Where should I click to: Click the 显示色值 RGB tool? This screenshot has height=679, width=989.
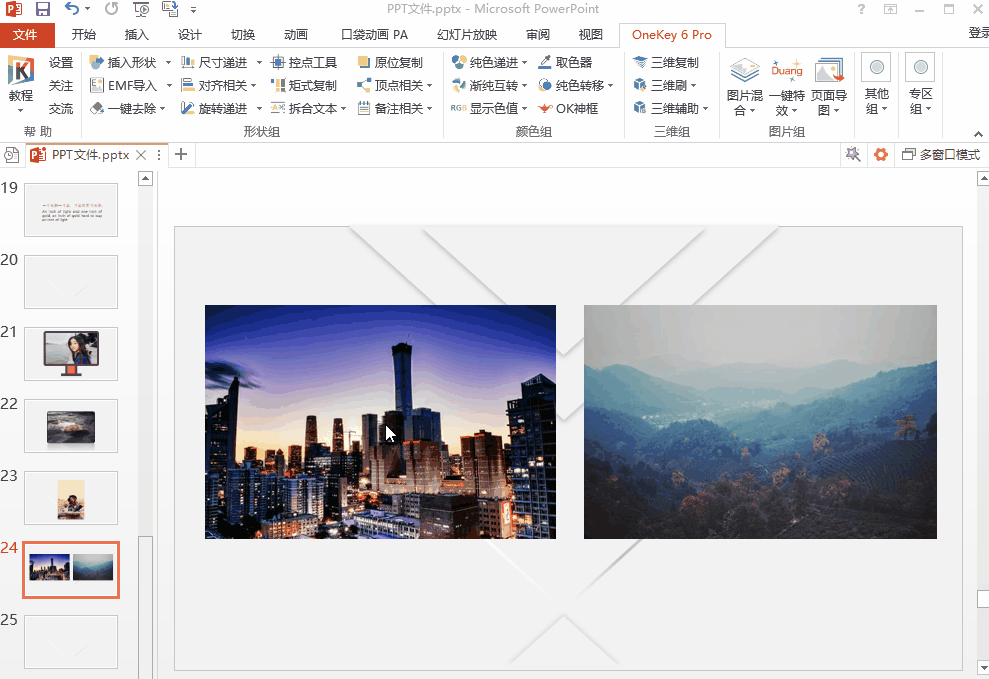[x=489, y=108]
